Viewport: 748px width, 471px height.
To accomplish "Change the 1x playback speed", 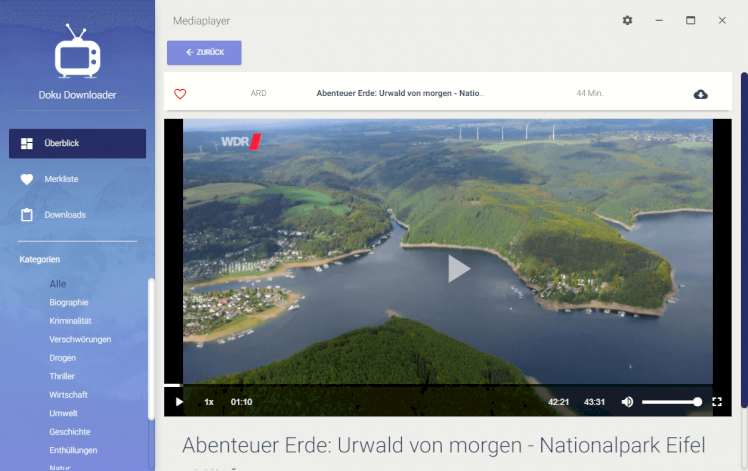I will pyautogui.click(x=209, y=402).
